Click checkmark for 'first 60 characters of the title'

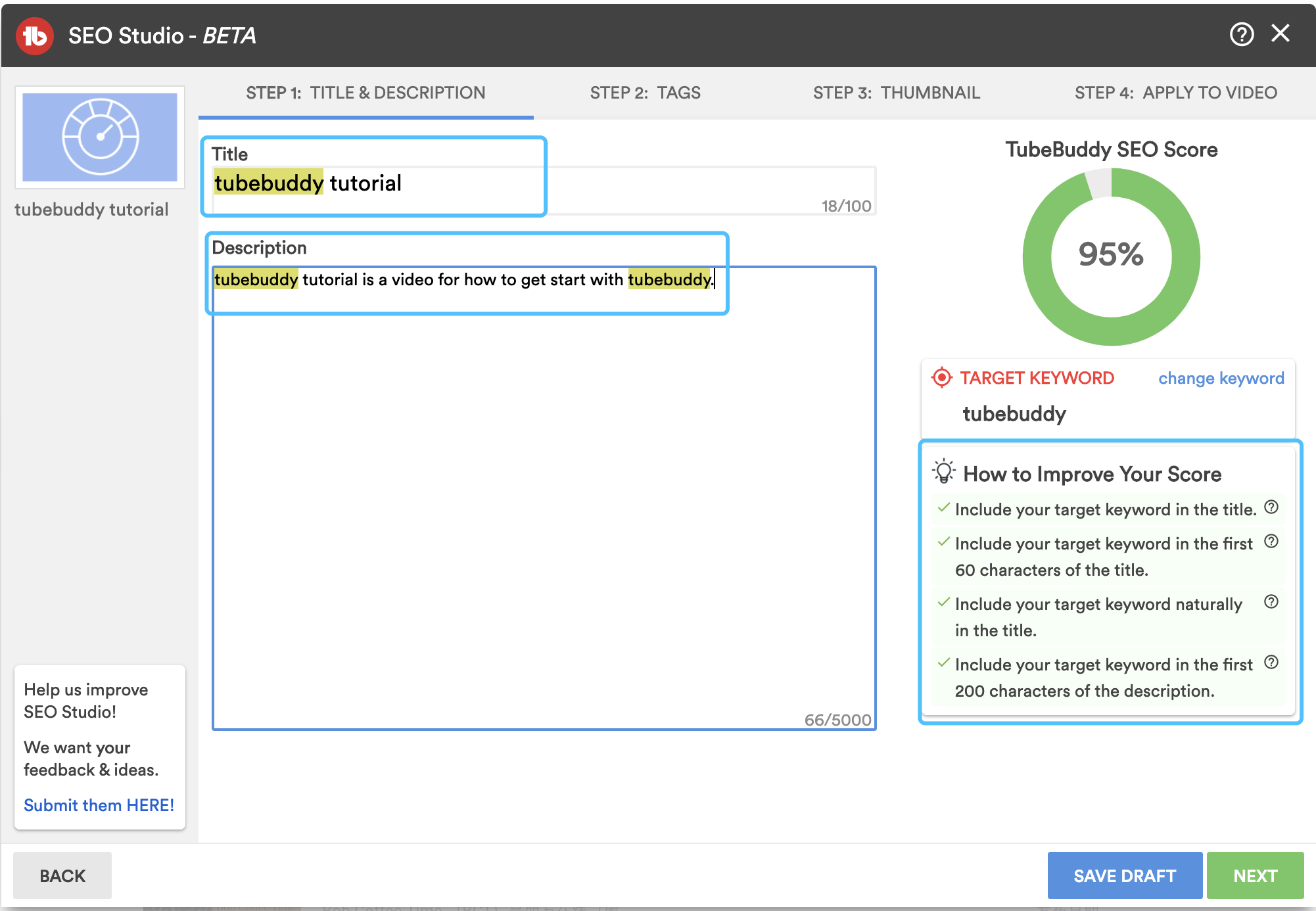[x=944, y=542]
